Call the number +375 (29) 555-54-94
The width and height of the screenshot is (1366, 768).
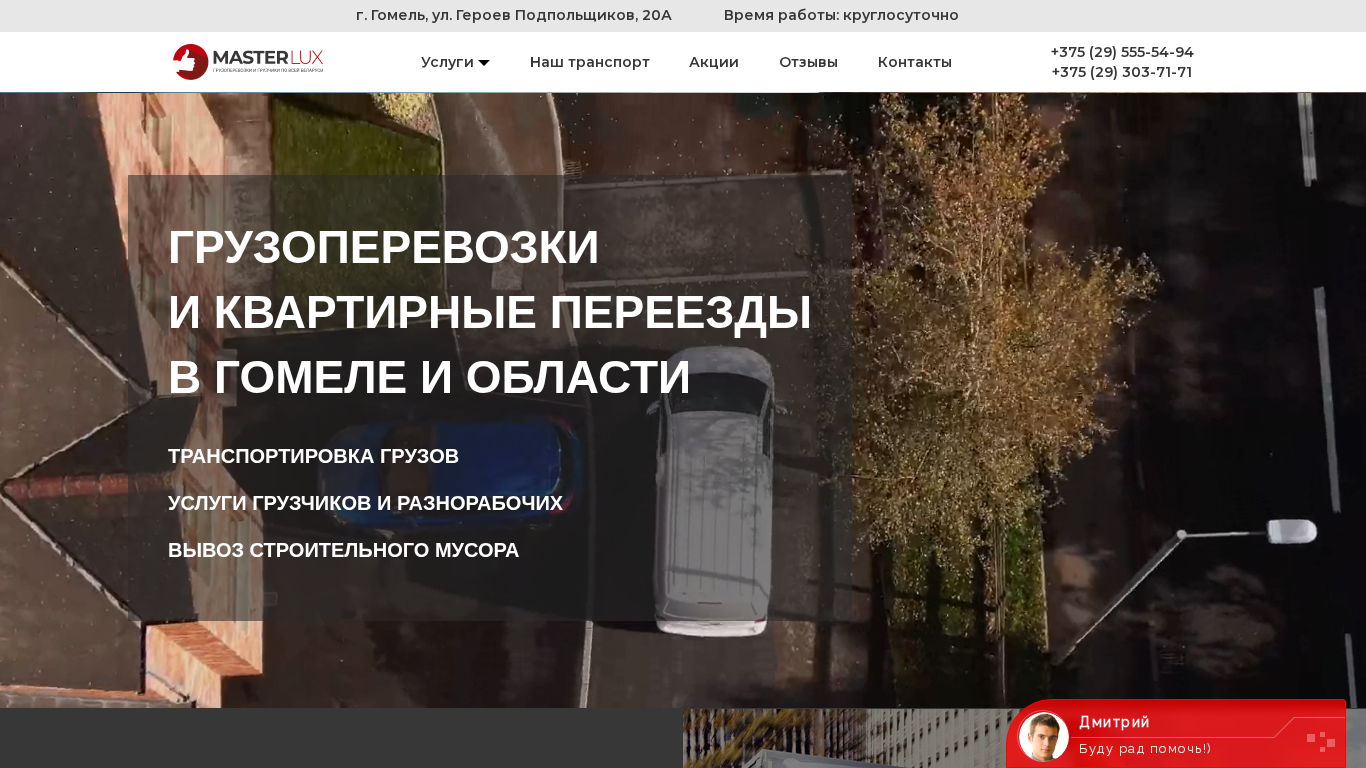1121,52
